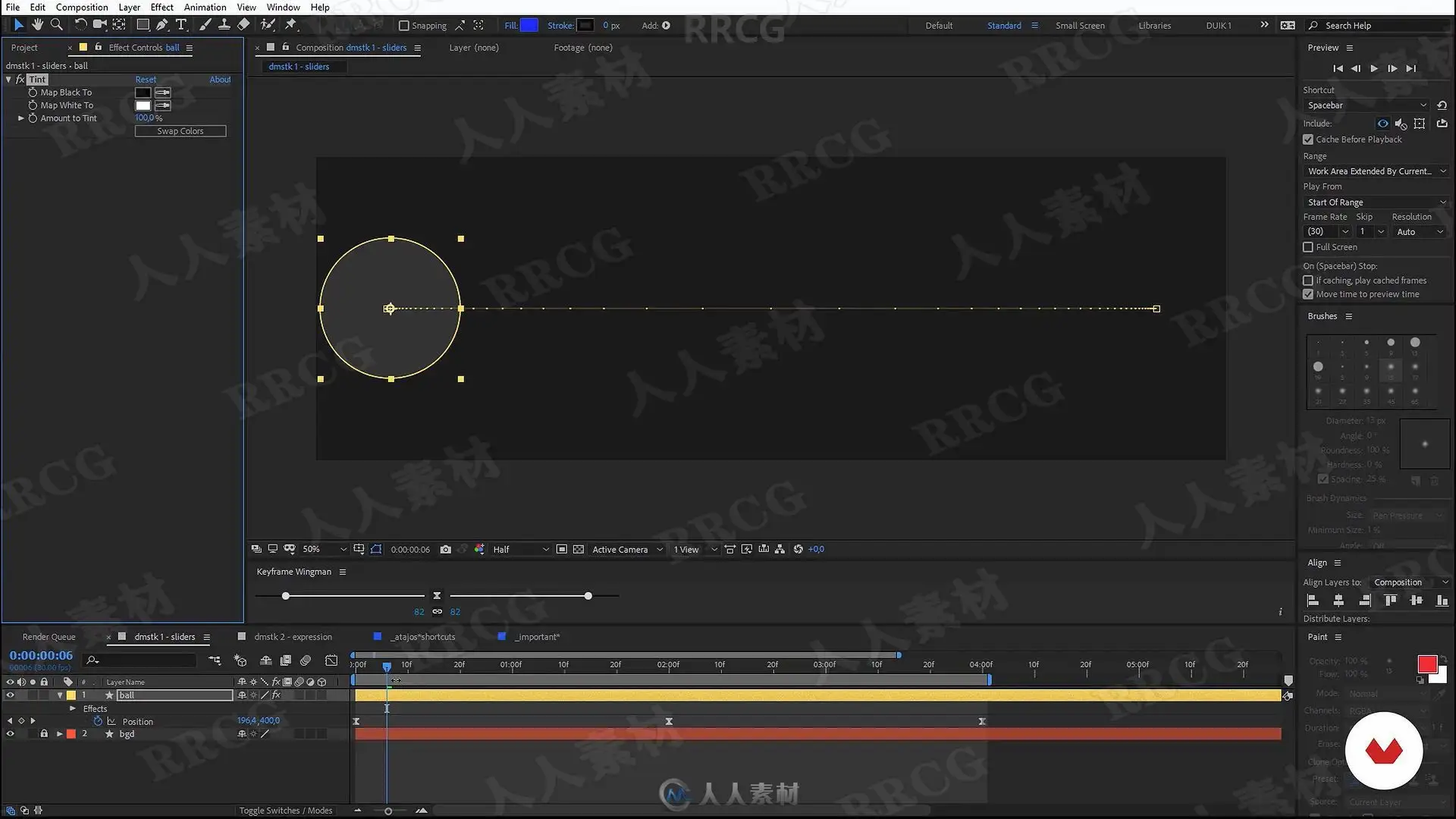Activate the Puppet Pin tool
Viewport: 1456px width, 819px height.
coord(291,25)
